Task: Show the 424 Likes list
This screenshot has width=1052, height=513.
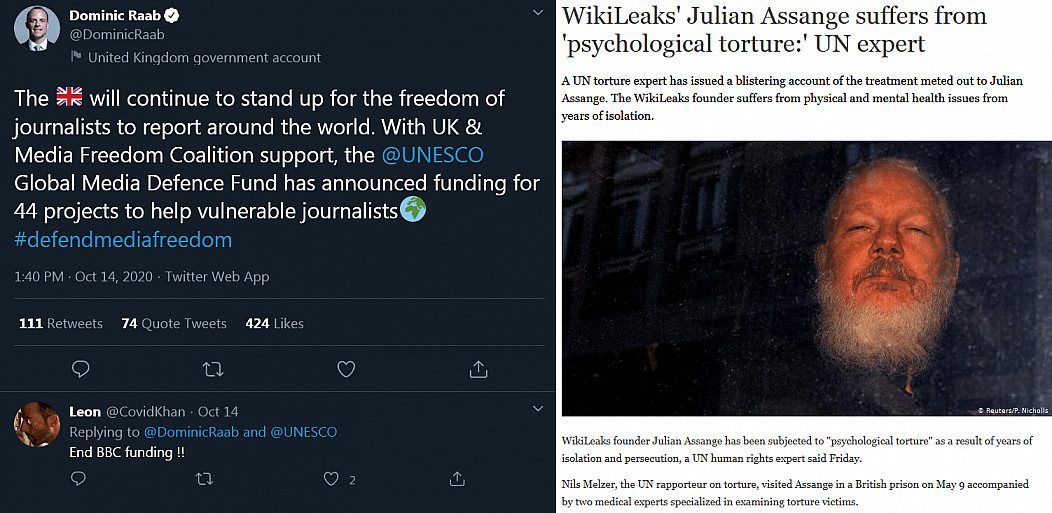Action: [x=274, y=323]
